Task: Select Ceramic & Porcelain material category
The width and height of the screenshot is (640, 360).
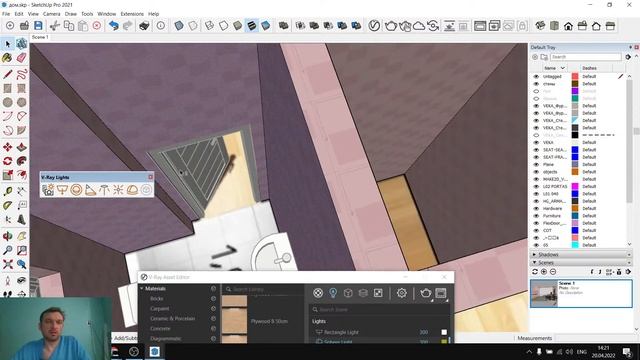Action: (x=172, y=318)
